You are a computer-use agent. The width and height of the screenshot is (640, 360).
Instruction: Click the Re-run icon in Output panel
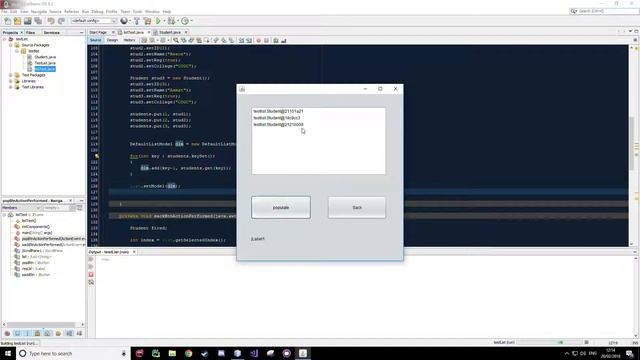91,259
